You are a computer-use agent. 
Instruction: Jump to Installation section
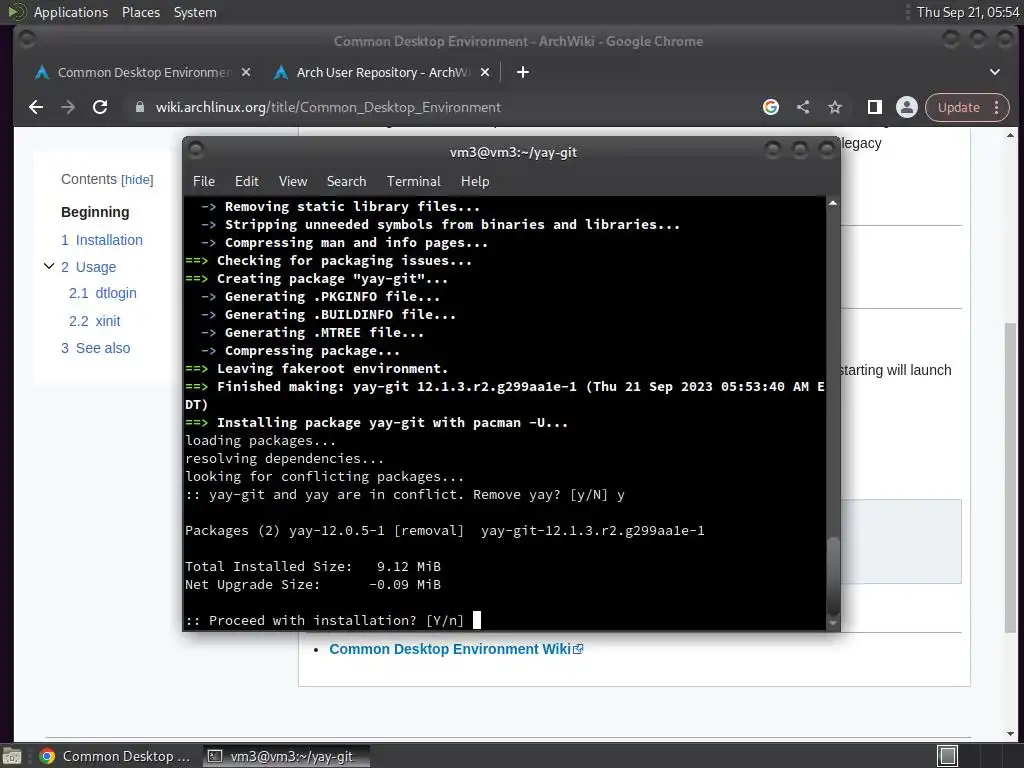click(102, 240)
